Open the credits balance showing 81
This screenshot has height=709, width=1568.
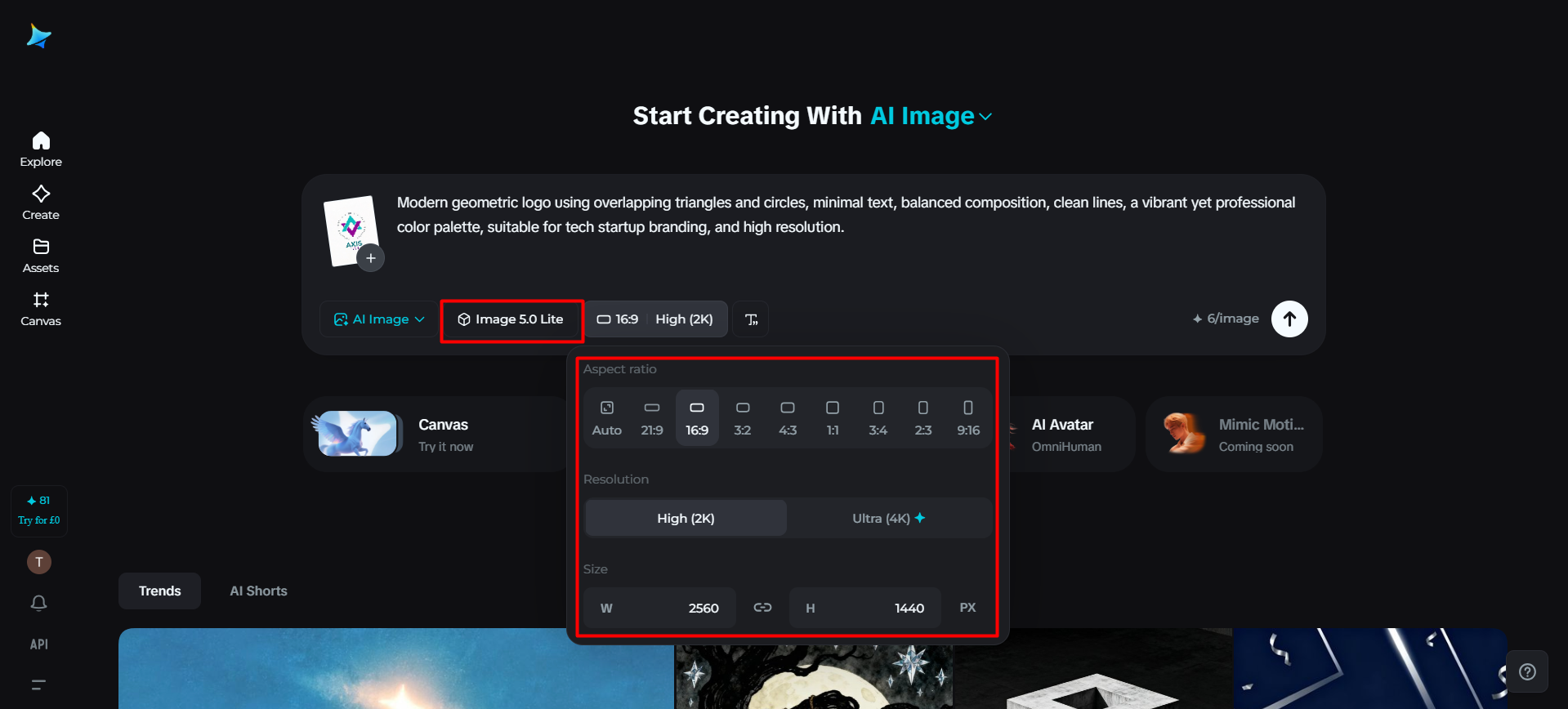coord(38,501)
